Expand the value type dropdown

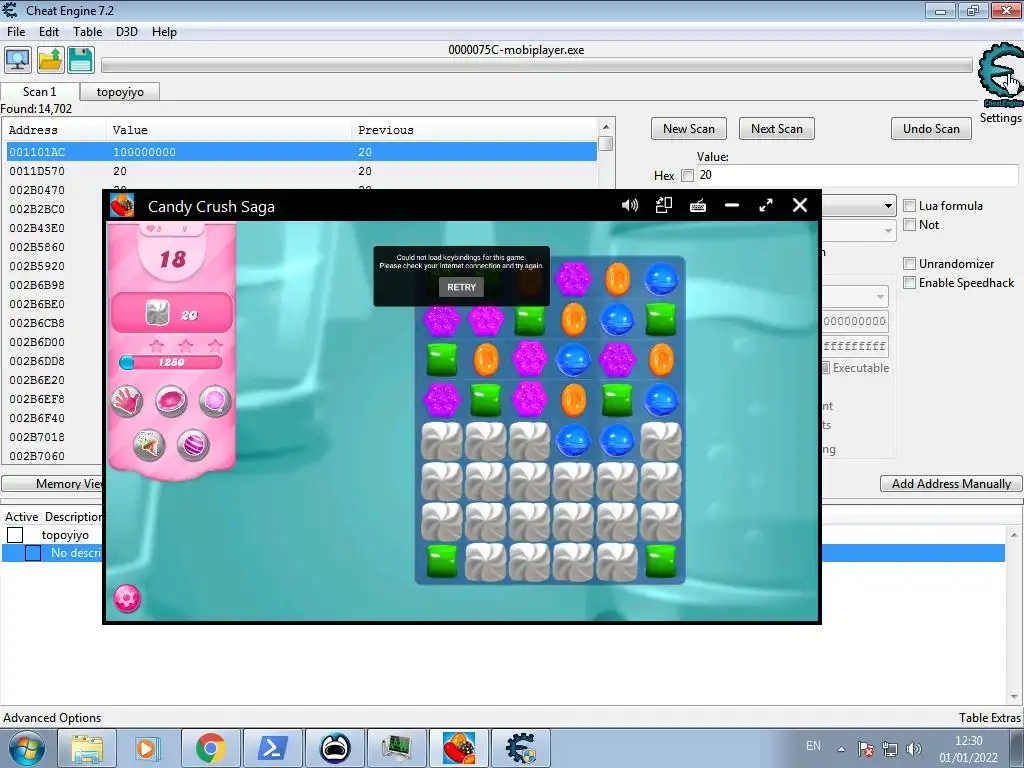click(x=888, y=231)
